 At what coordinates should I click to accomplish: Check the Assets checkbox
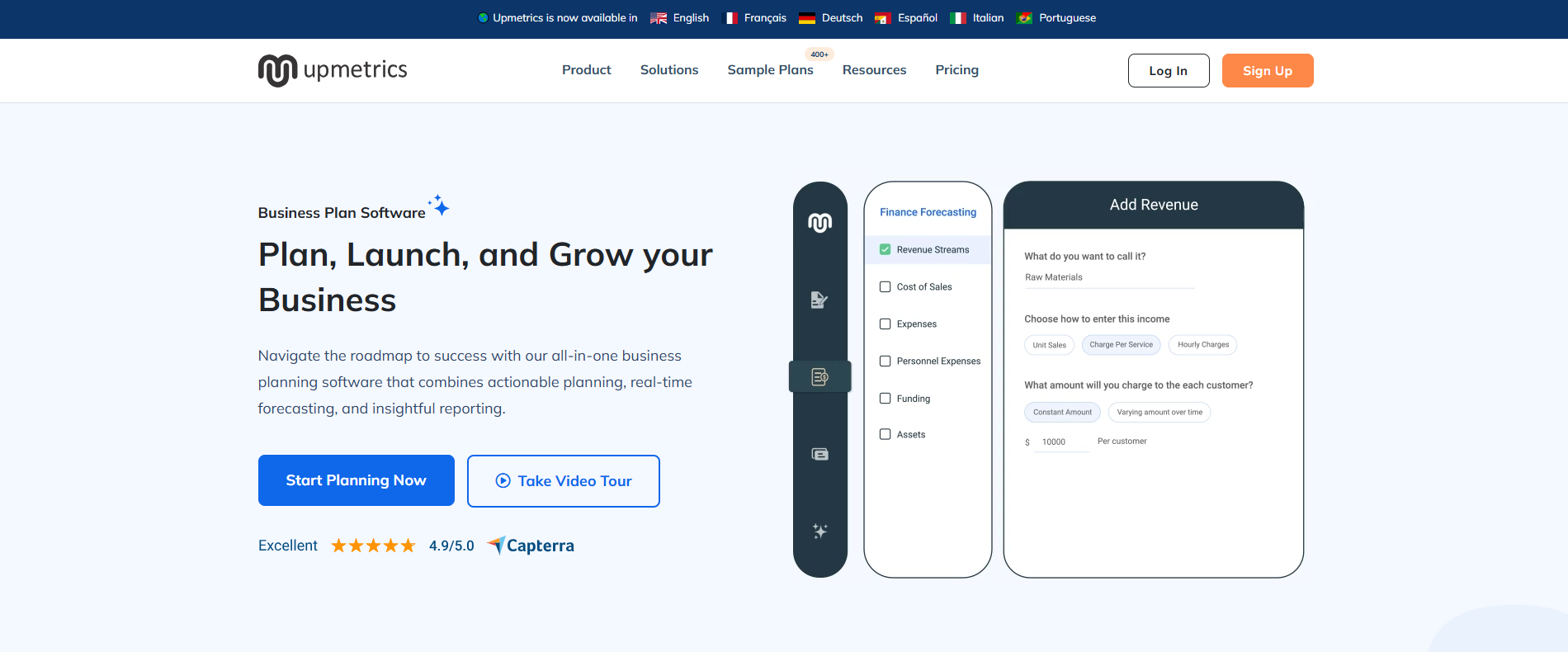coord(885,434)
